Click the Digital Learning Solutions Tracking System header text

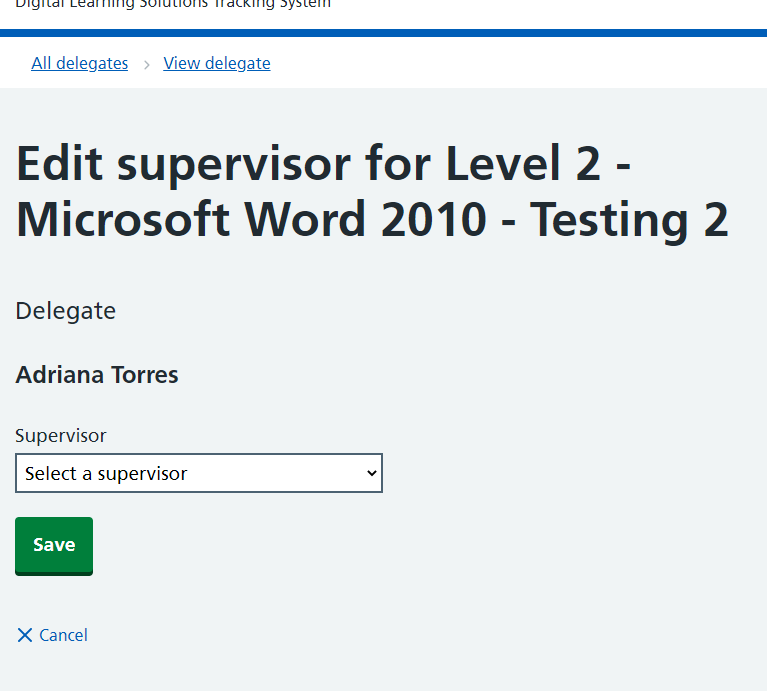[x=173, y=4]
